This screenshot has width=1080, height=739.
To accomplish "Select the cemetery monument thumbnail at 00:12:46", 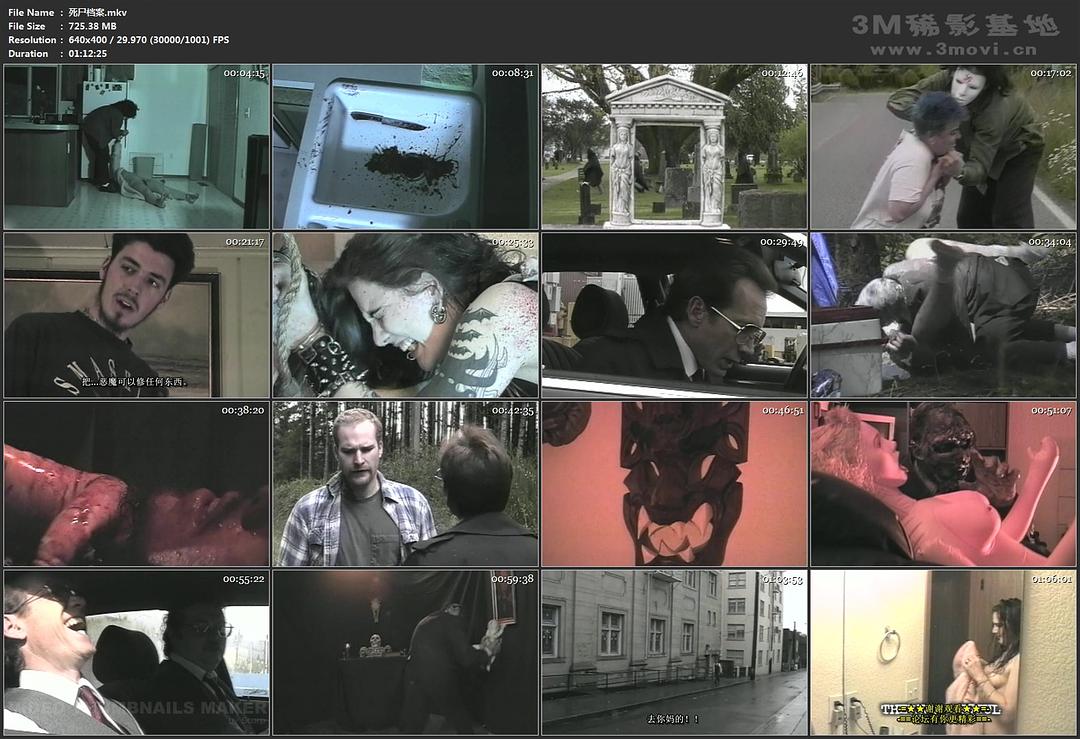I will click(x=674, y=147).
